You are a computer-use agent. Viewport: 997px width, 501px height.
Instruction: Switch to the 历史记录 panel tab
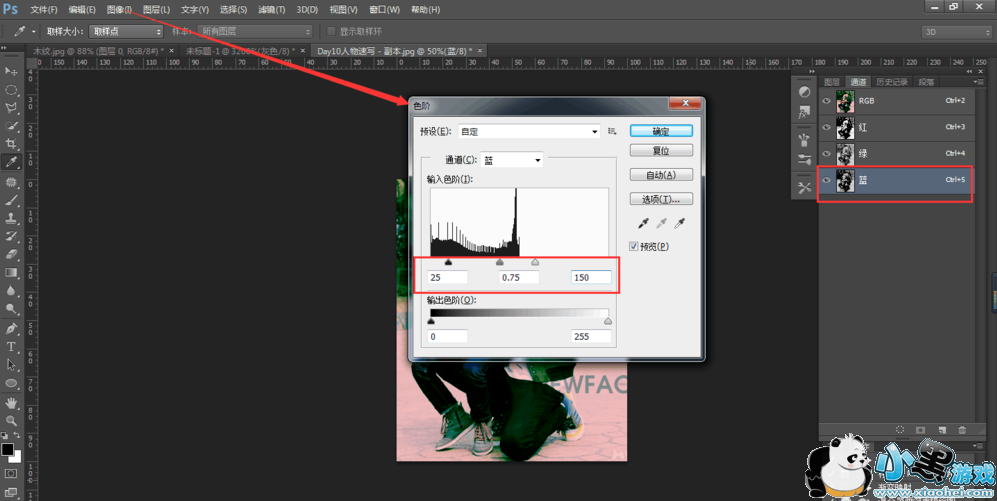891,82
